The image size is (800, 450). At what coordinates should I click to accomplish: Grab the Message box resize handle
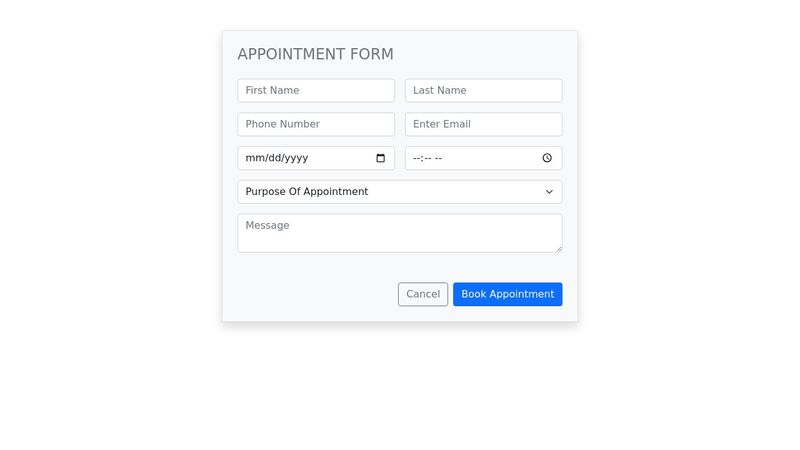point(558,248)
